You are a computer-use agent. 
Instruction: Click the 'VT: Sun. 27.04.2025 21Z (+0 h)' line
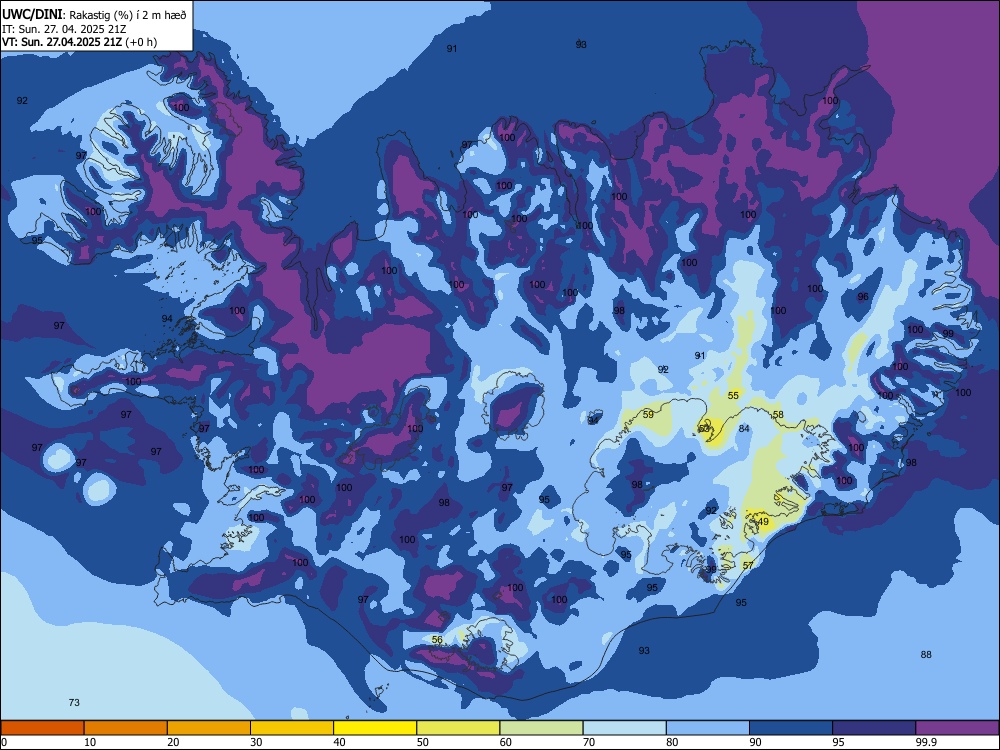click(x=80, y=42)
